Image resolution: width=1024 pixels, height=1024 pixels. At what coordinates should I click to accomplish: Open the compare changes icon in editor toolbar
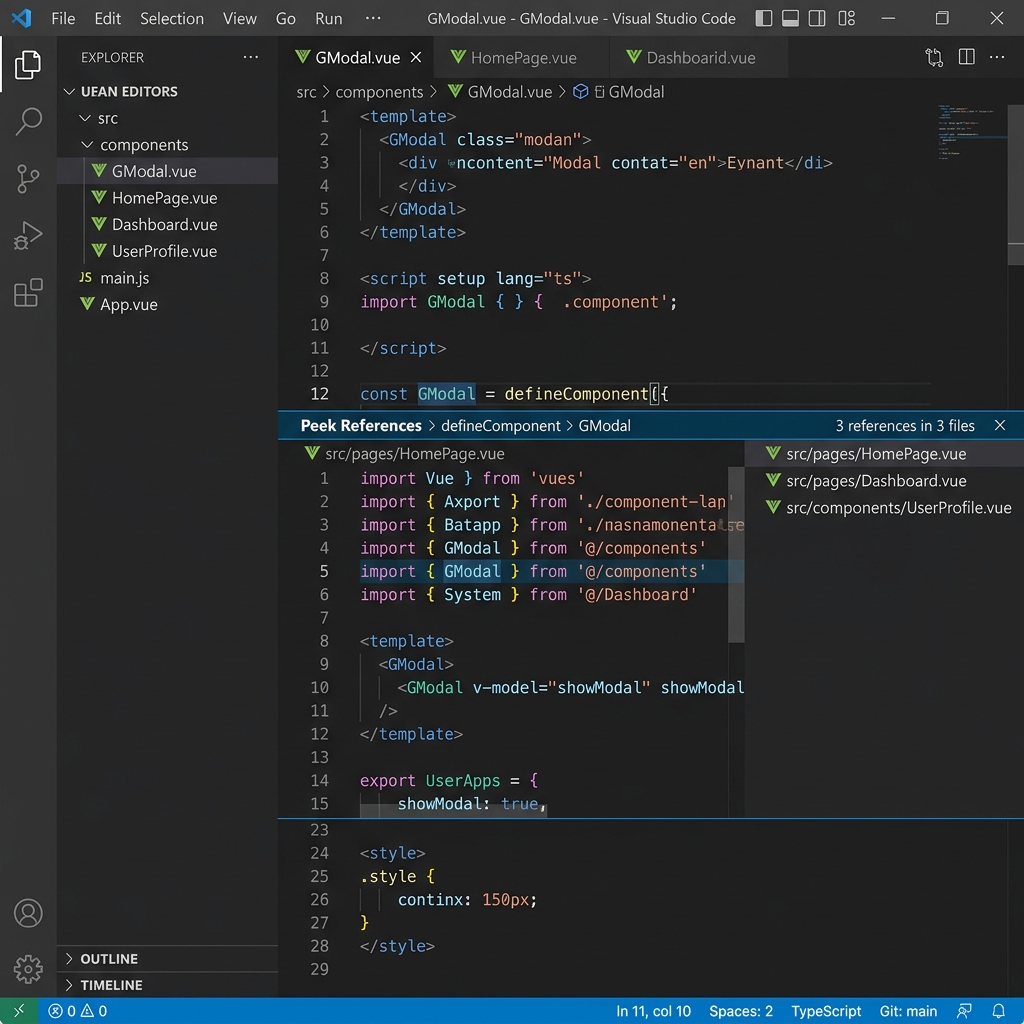coord(934,57)
